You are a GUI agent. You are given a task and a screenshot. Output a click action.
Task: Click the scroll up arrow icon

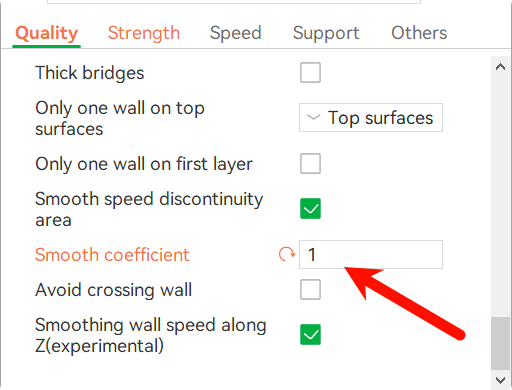click(x=500, y=67)
